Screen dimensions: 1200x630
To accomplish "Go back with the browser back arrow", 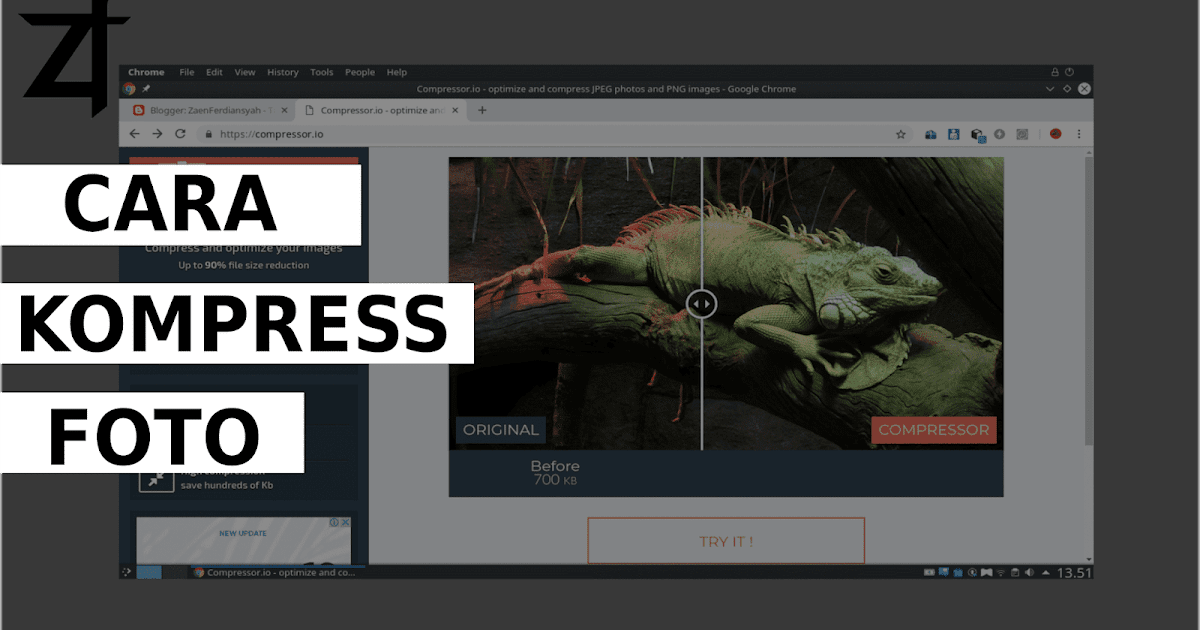I will point(135,133).
